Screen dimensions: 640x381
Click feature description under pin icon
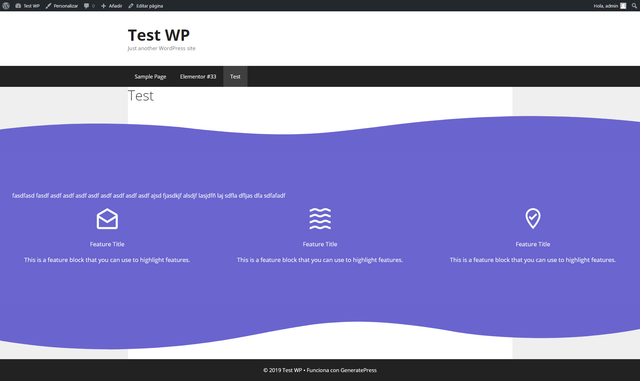click(533, 260)
